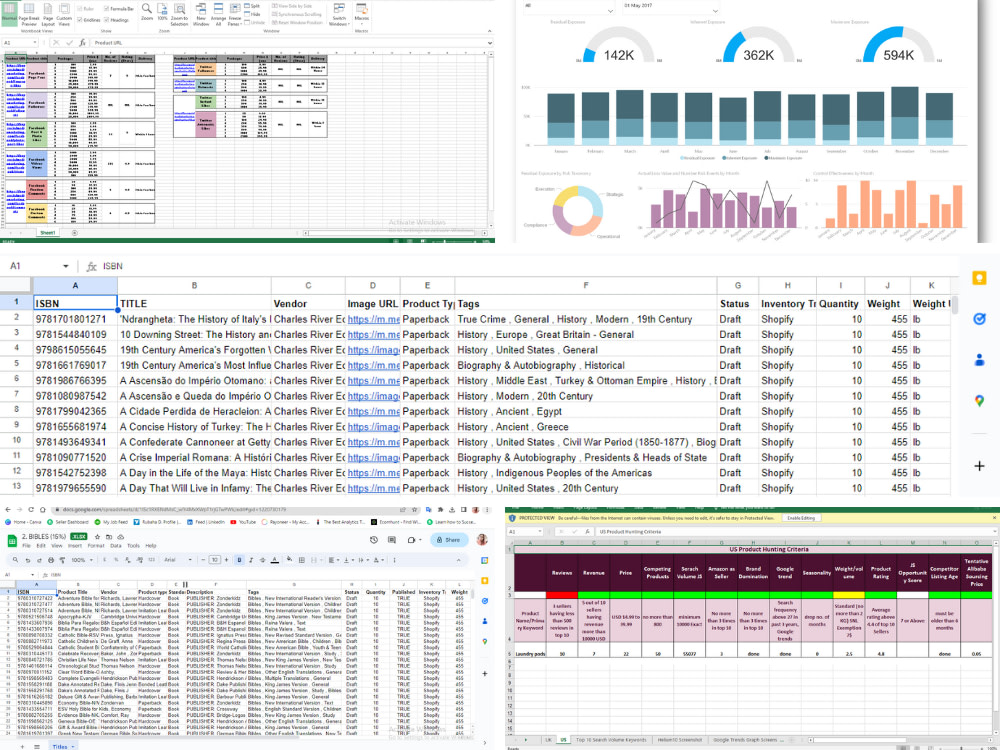This screenshot has width=1000, height=750.
Task: Click Arrange All in Excel ribbon
Action: point(218,14)
